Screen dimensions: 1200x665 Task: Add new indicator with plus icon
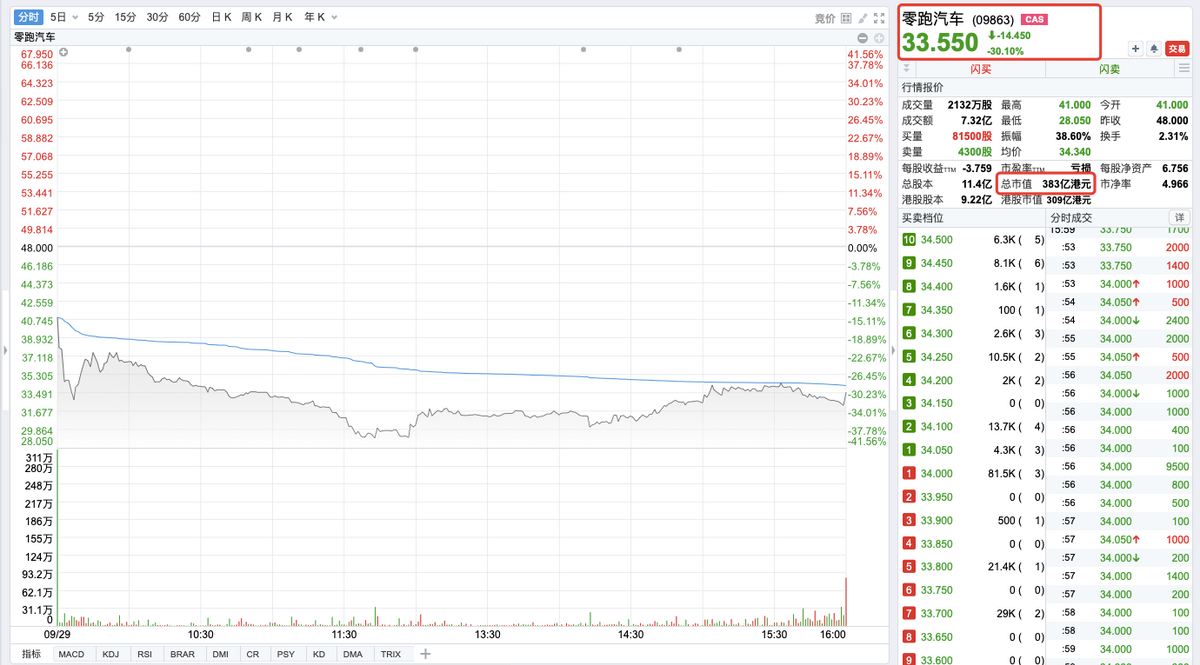[x=425, y=654]
